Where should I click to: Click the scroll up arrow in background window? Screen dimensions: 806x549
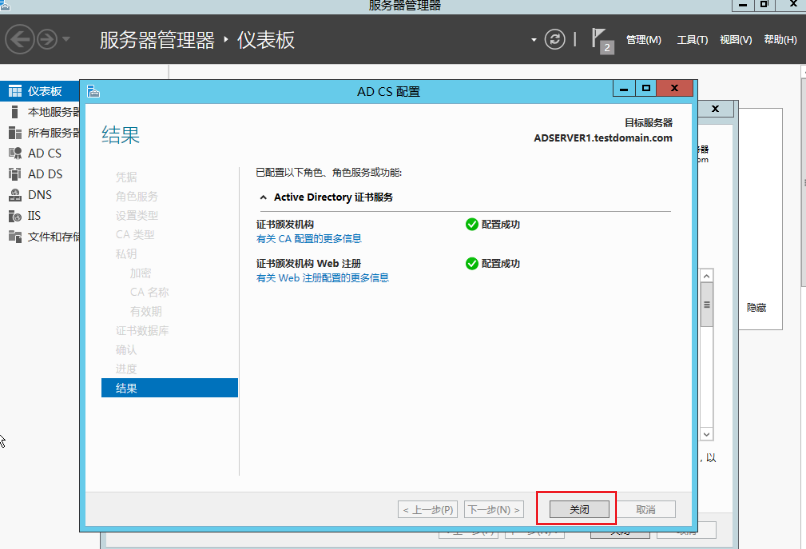[x=707, y=276]
